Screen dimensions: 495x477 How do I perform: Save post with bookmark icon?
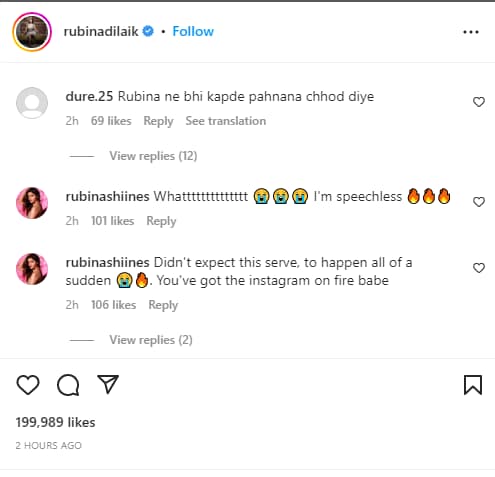coord(473,385)
